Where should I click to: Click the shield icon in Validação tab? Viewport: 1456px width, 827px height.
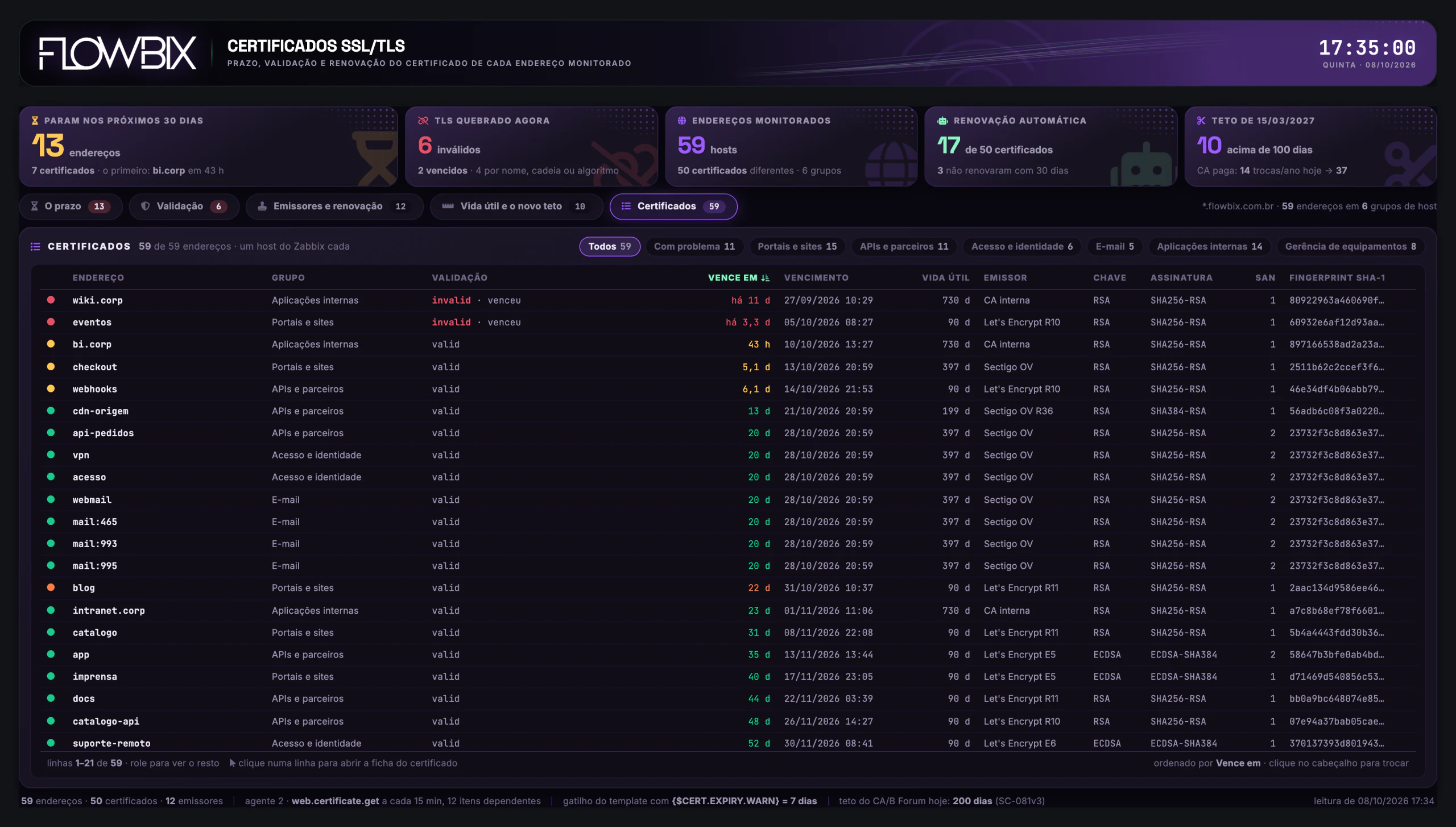[146, 206]
